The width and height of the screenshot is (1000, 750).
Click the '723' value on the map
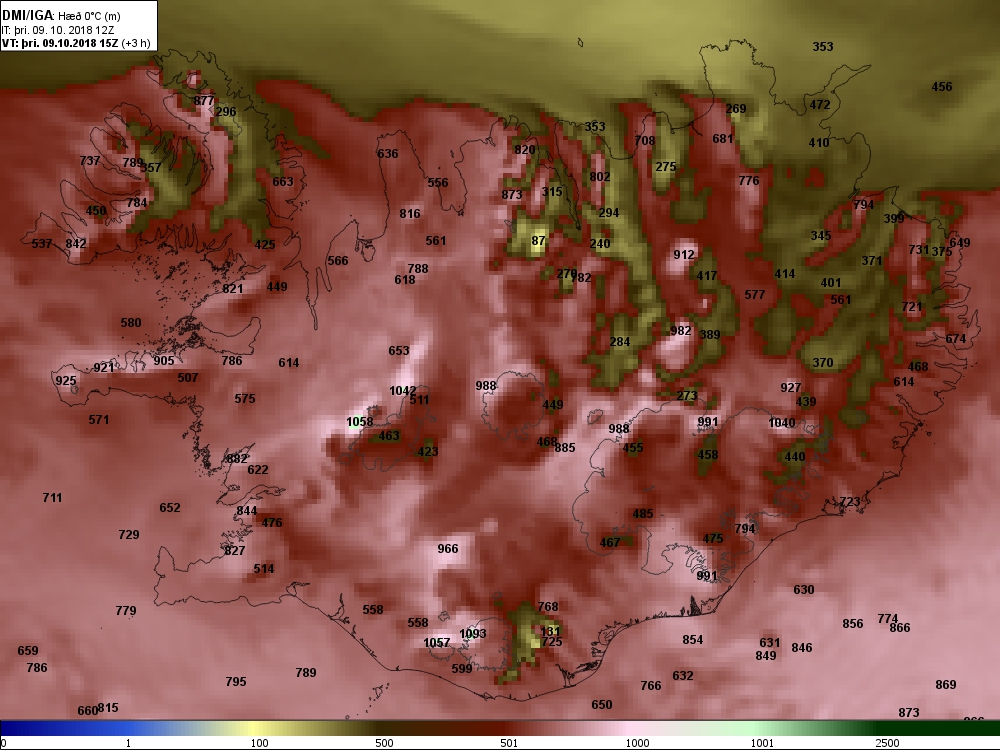849,502
